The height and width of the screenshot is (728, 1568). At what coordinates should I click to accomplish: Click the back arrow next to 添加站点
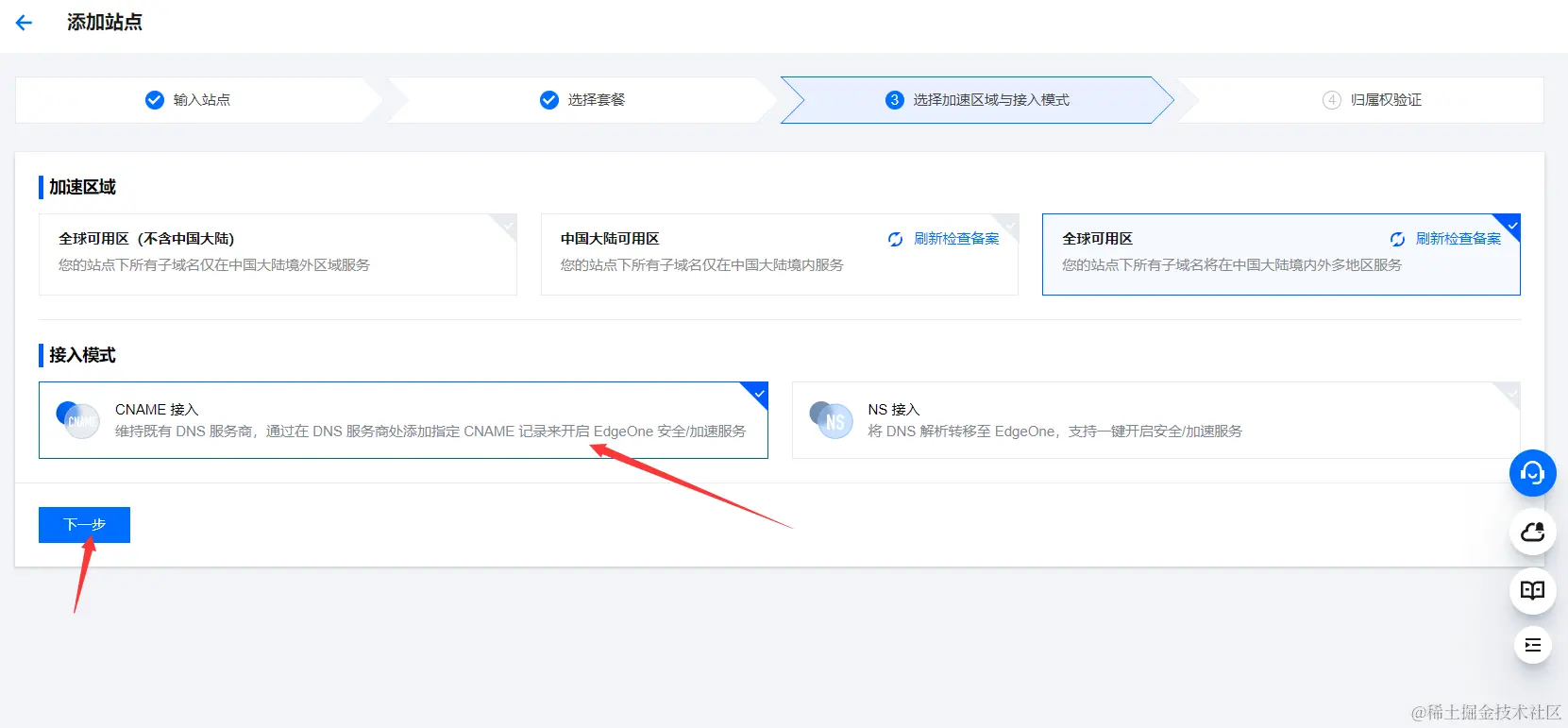click(25, 23)
